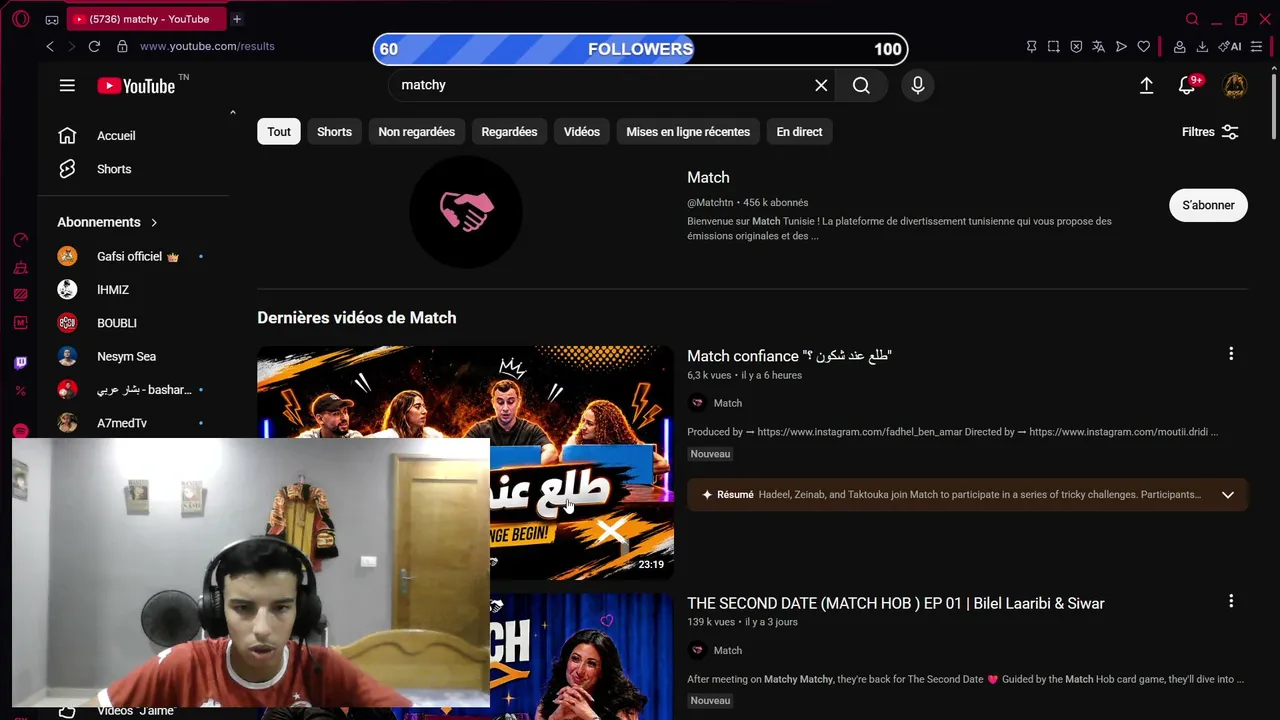Open Twitch in the Opera sidebar
The width and height of the screenshot is (1280, 720).
(21, 362)
